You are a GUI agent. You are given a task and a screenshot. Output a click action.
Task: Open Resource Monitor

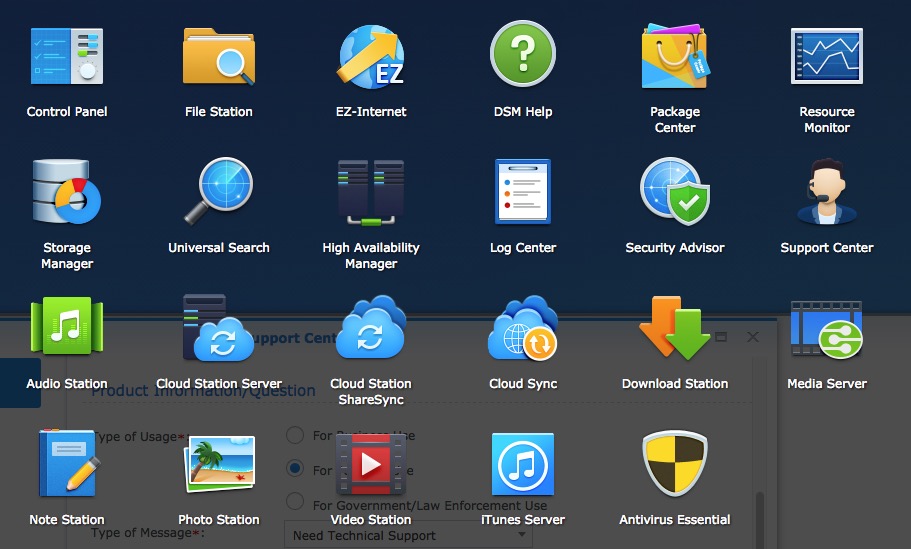coord(827,56)
